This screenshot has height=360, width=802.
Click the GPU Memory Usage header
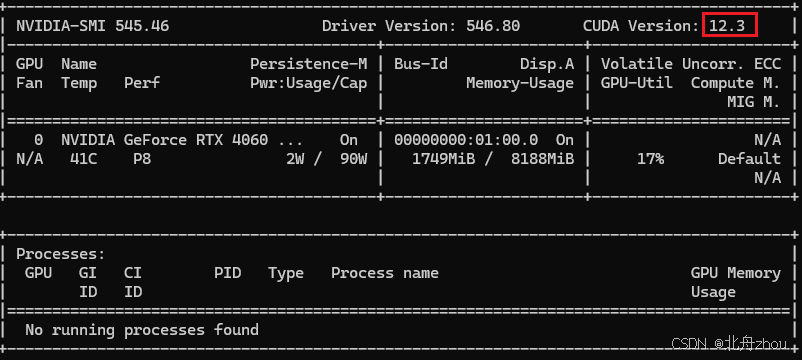(736, 282)
